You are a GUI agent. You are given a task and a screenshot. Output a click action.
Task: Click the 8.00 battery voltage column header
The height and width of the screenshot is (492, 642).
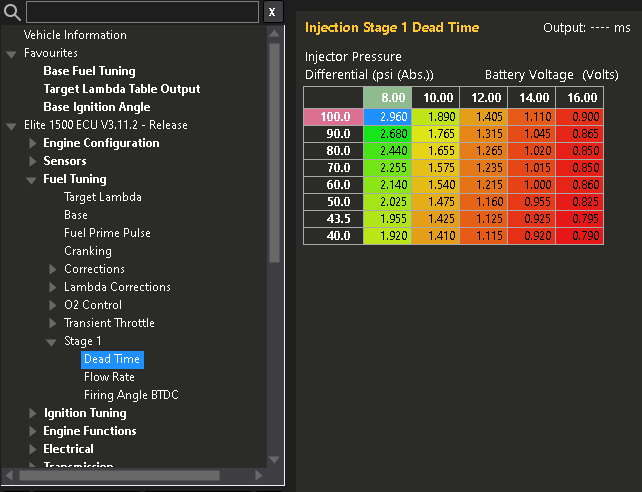[389, 97]
